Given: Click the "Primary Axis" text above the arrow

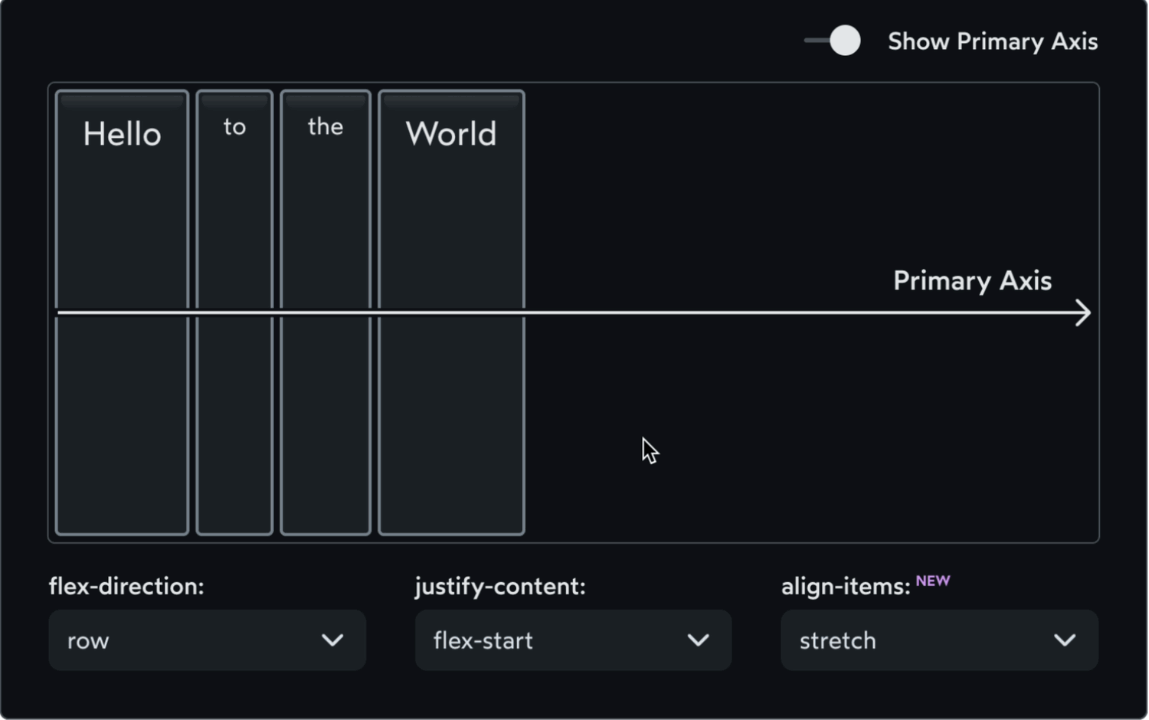Looking at the screenshot, I should 972,281.
